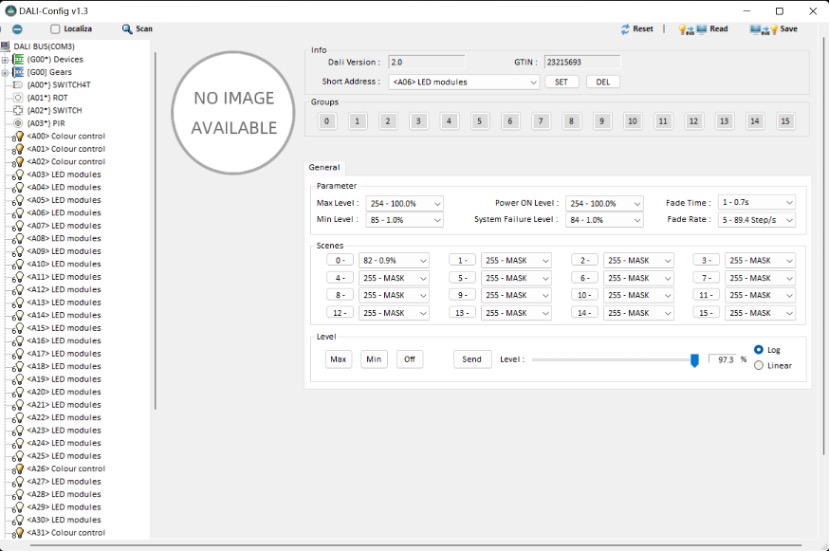Image resolution: width=830 pixels, height=552 pixels.
Task: Click the Scan magnifier icon
Action: [127, 29]
